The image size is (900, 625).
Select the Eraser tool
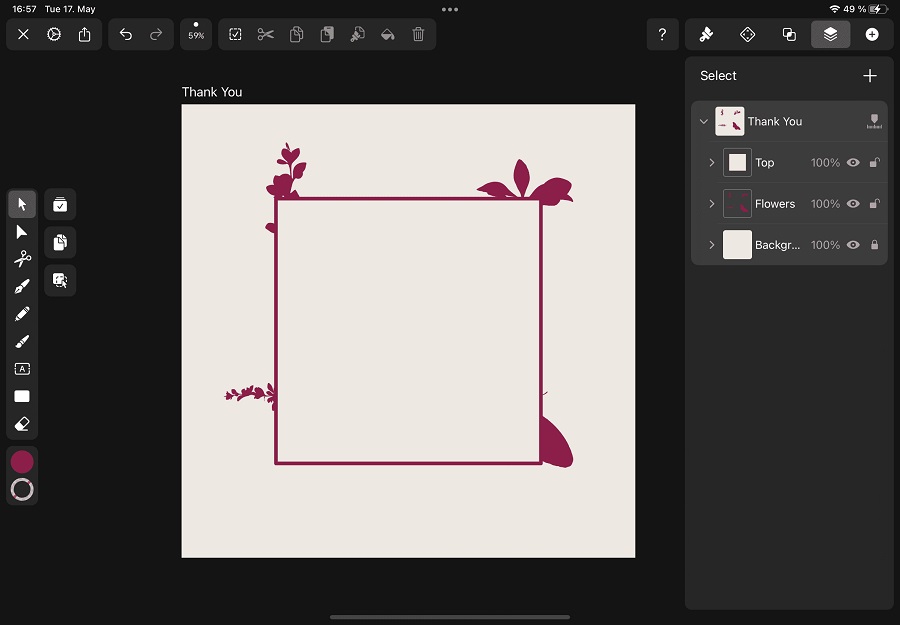[x=22, y=424]
